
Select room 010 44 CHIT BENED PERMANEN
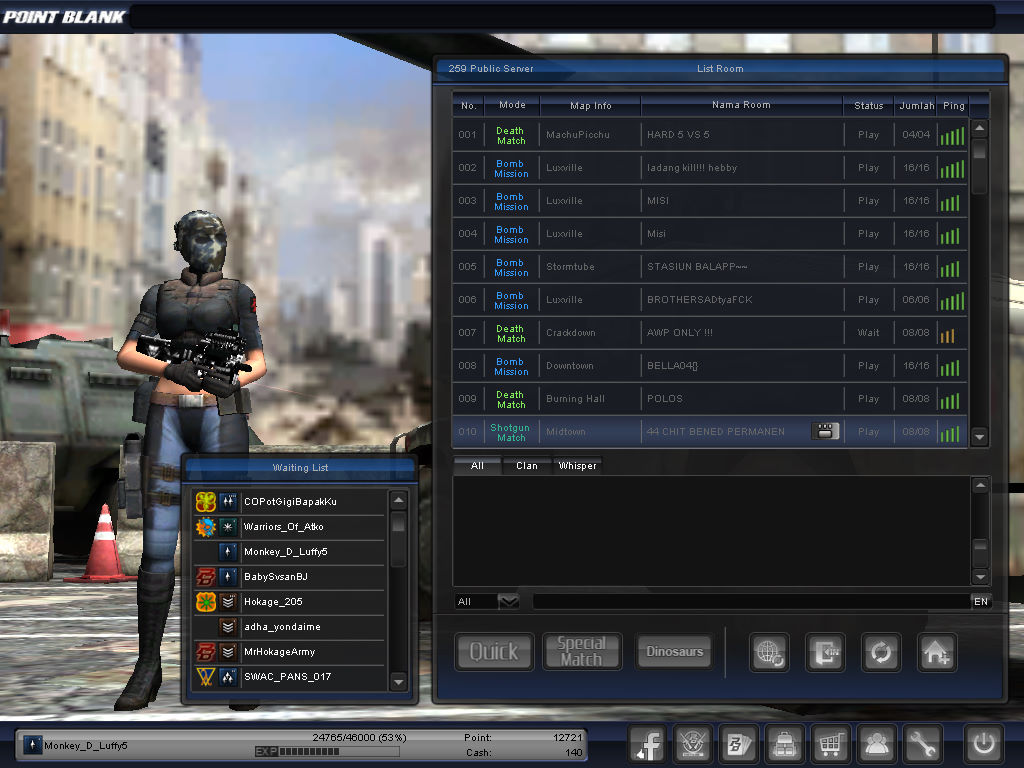click(710, 432)
